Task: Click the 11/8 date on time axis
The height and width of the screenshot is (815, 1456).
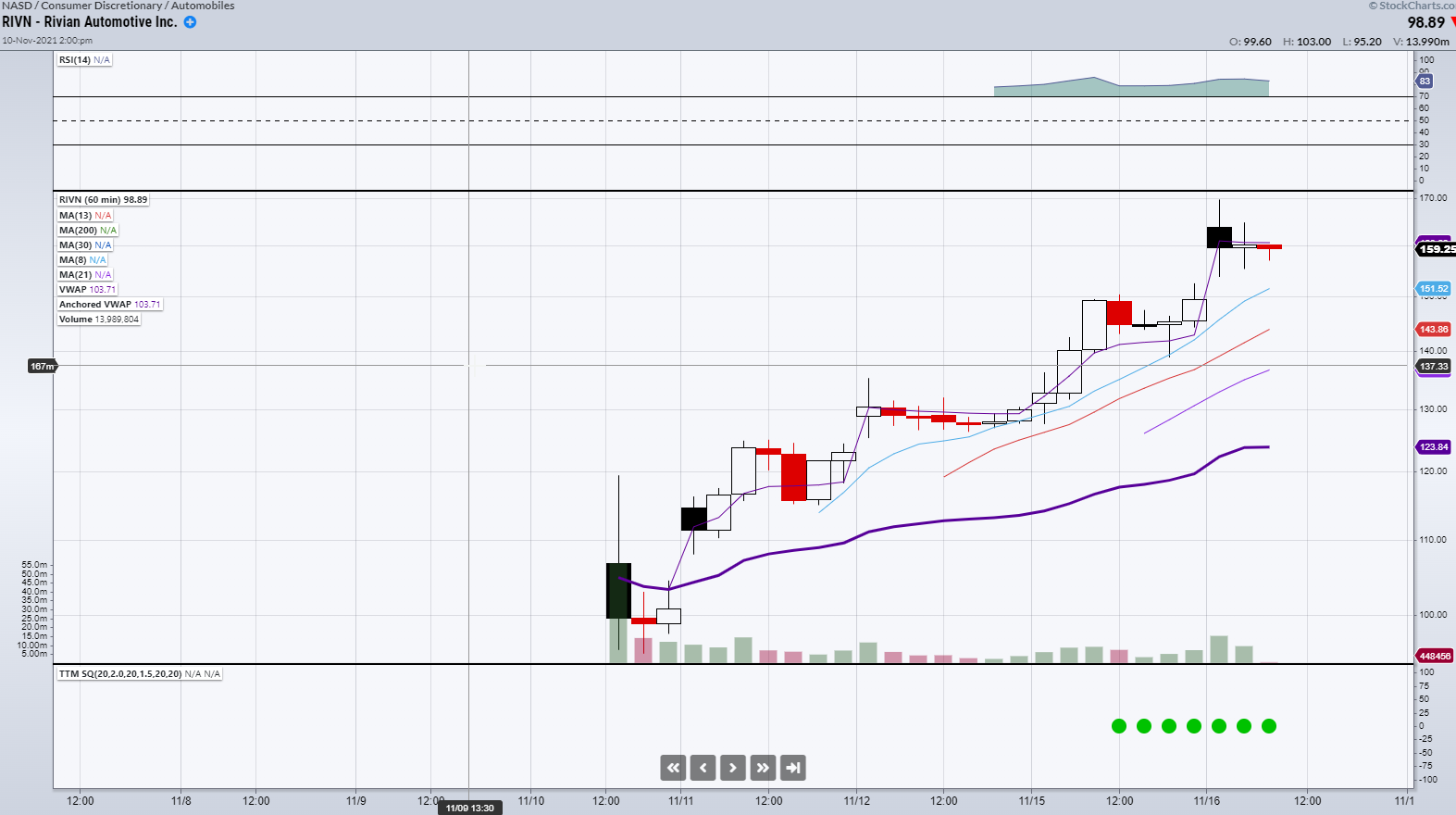Action: (x=181, y=801)
